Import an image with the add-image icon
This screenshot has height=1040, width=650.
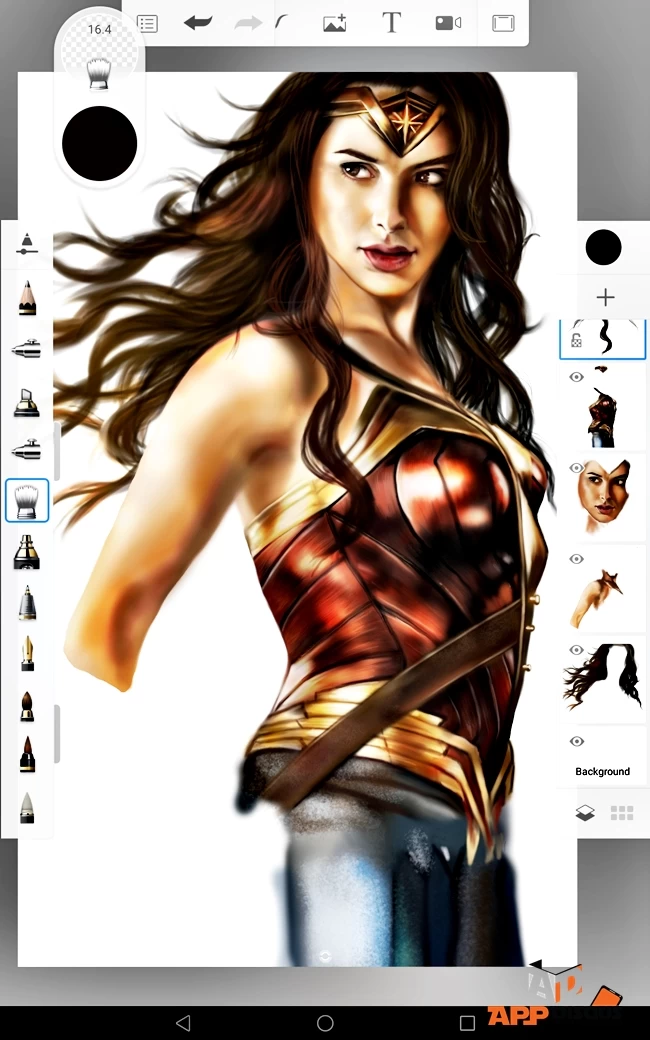[334, 23]
